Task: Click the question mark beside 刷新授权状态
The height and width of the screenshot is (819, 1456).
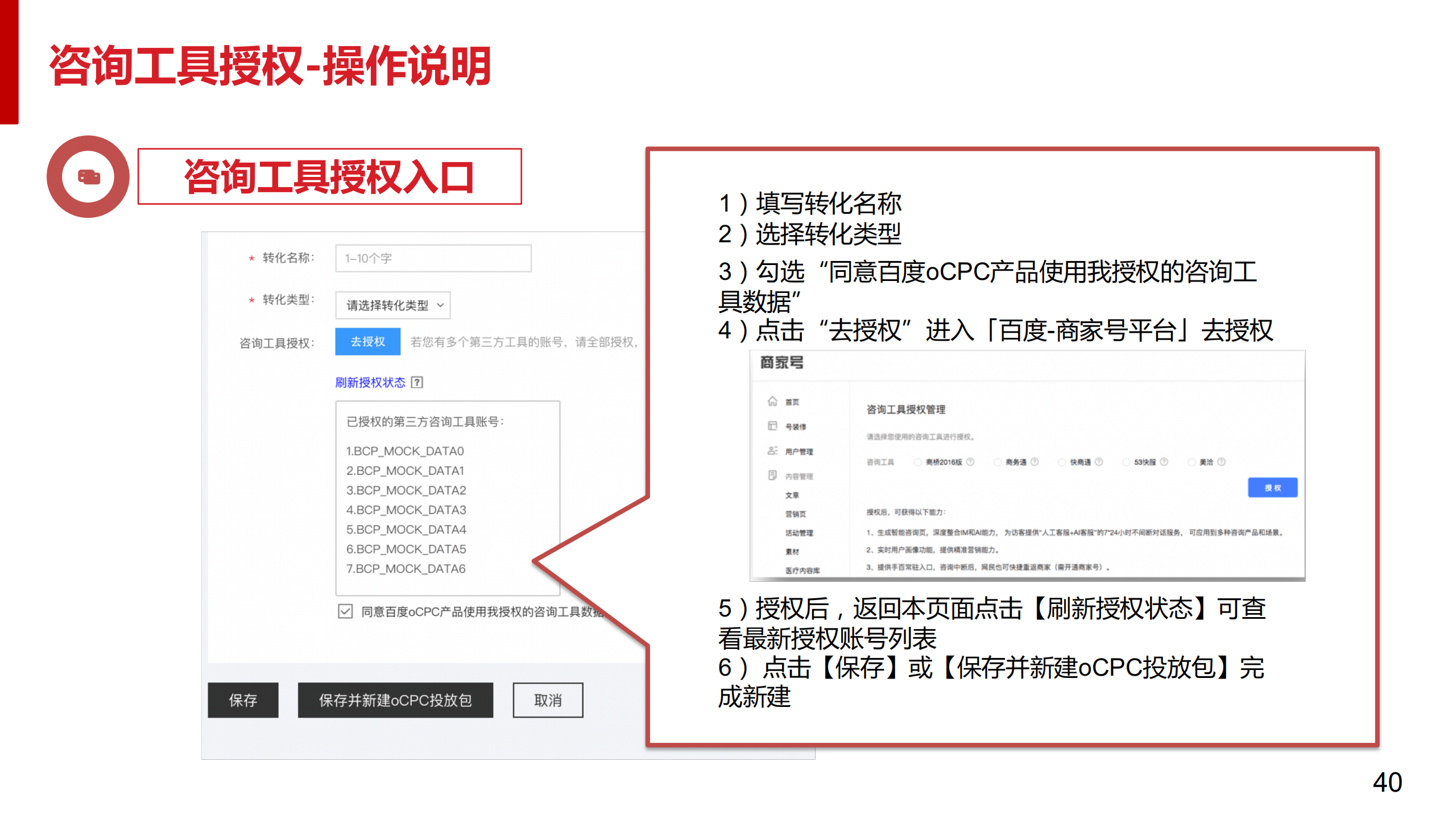Action: pos(417,382)
